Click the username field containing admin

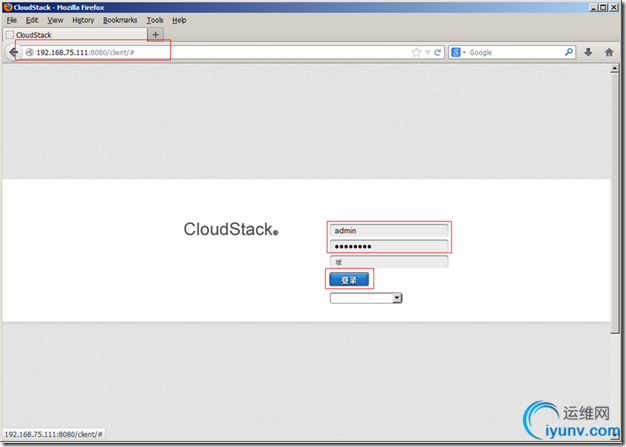coord(389,231)
